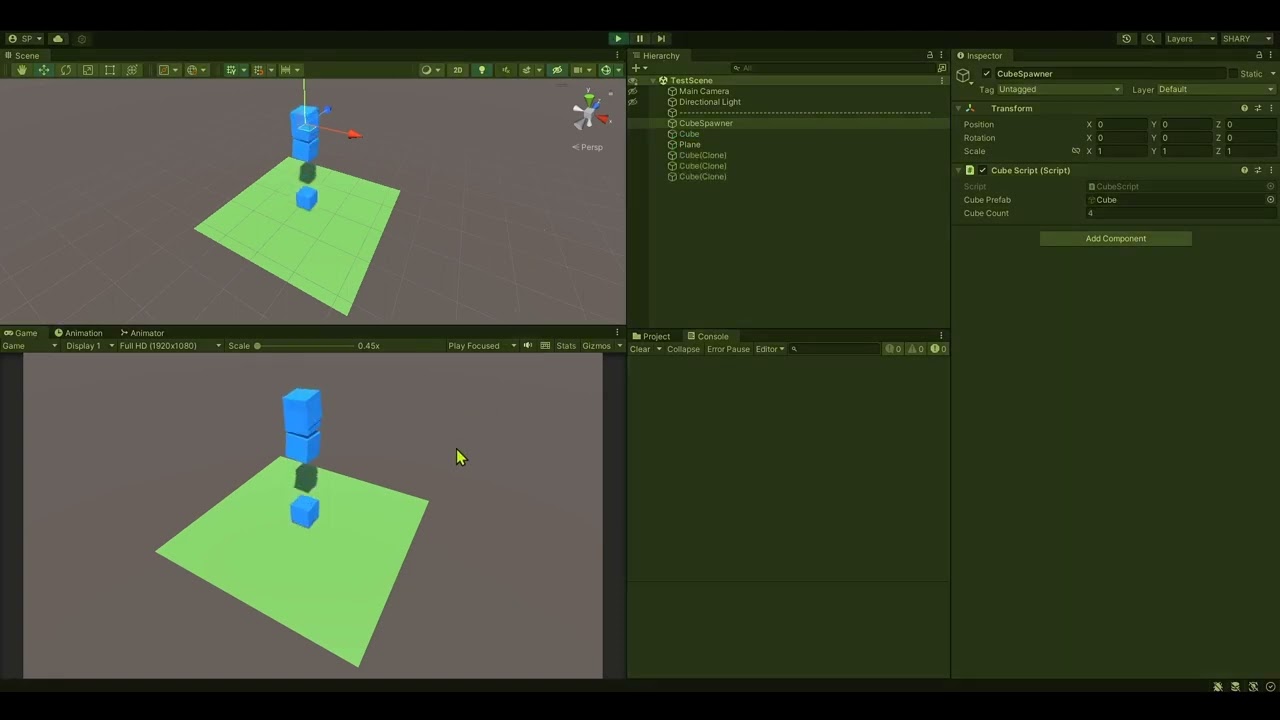Click the Cube Count input field
The width and height of the screenshot is (1280, 720).
1181,213
